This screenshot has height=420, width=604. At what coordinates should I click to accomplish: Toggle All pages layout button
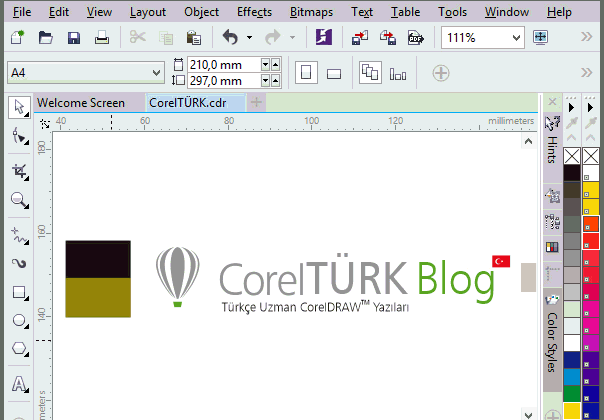[x=370, y=72]
